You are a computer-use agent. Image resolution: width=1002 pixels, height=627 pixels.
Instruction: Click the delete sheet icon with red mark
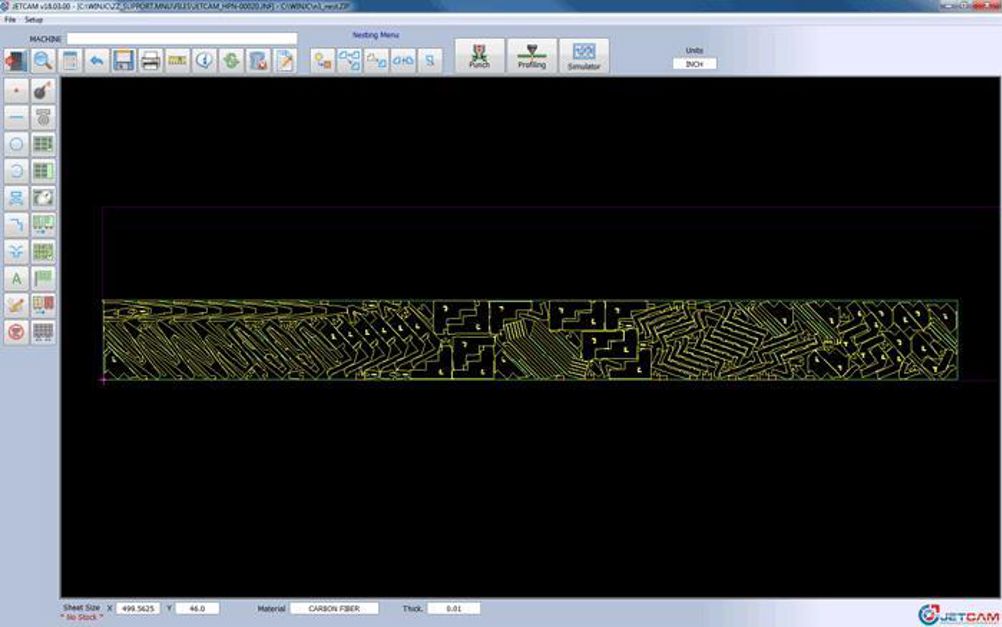pyautogui.click(x=258, y=61)
